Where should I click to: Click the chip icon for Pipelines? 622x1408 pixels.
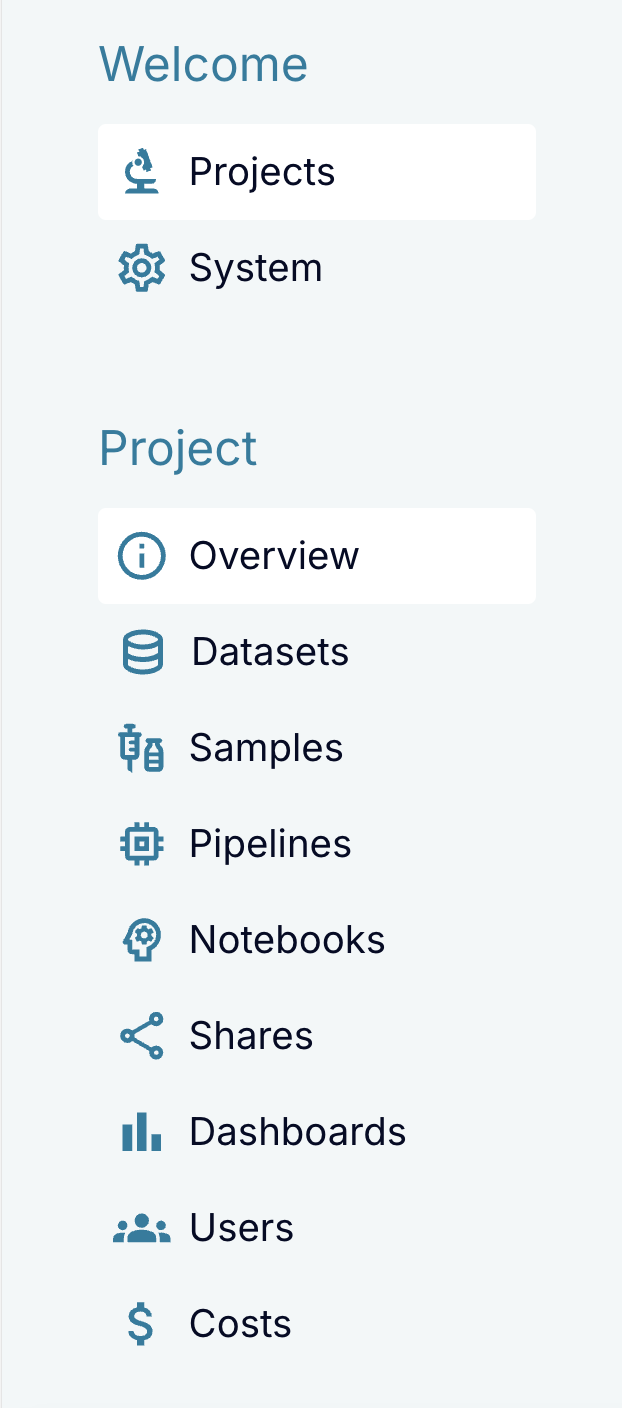[141, 844]
